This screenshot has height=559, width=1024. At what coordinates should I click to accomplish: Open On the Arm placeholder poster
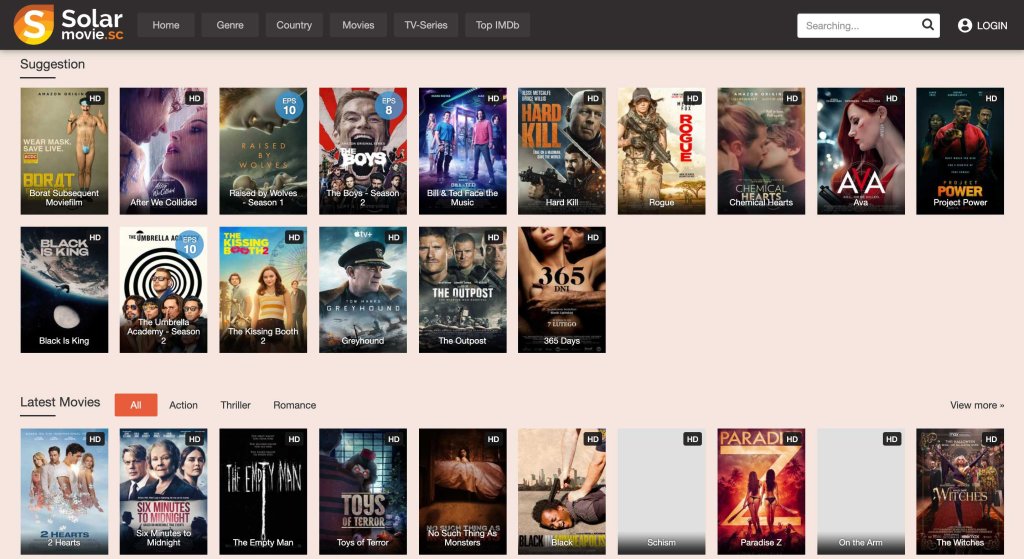click(861, 491)
